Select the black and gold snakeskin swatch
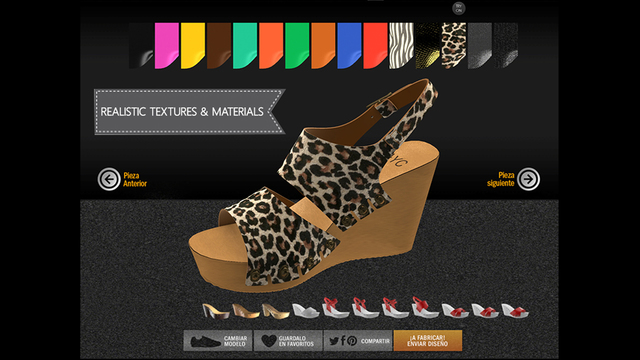Screen dimensions: 640x360 (427, 46)
